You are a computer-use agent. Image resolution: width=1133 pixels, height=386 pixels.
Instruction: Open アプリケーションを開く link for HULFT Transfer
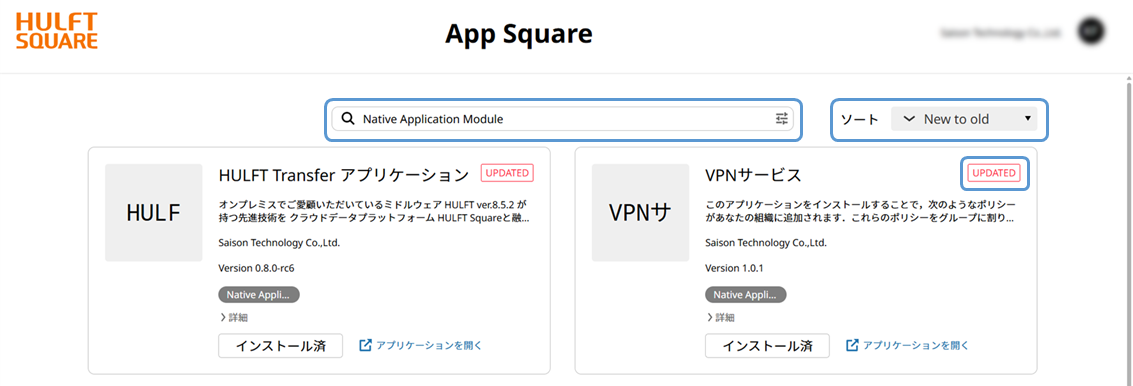coord(421,346)
